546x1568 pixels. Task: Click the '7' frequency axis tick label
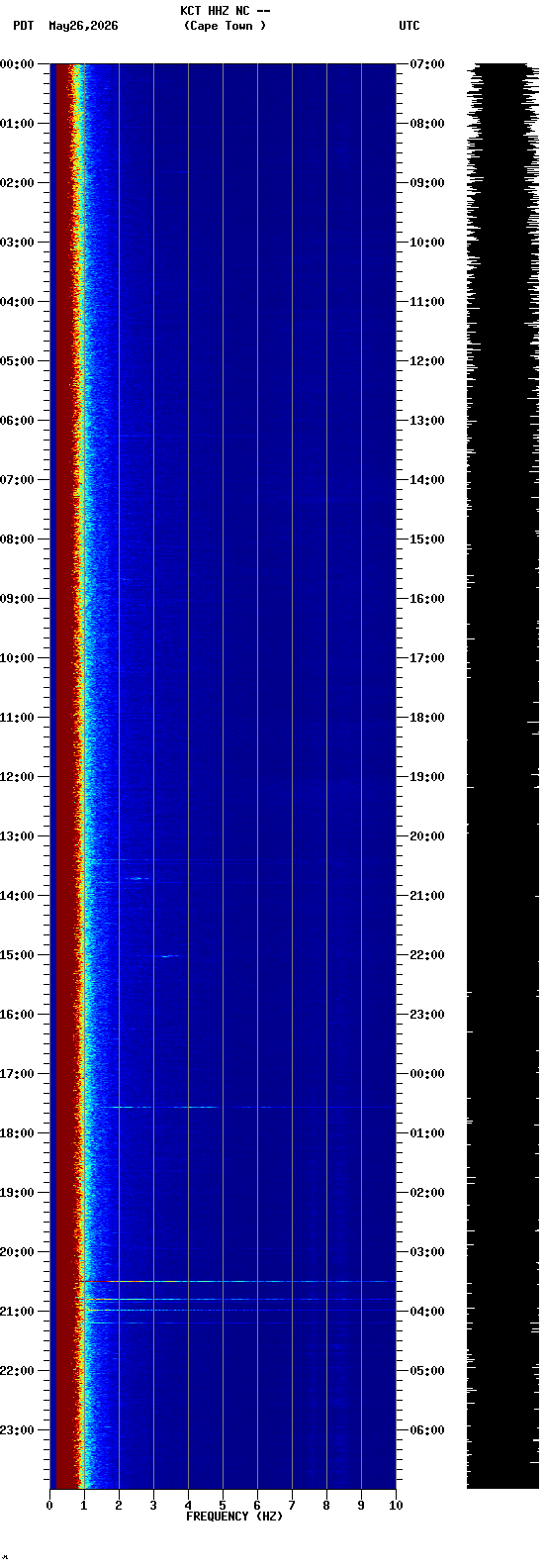pos(292,1506)
